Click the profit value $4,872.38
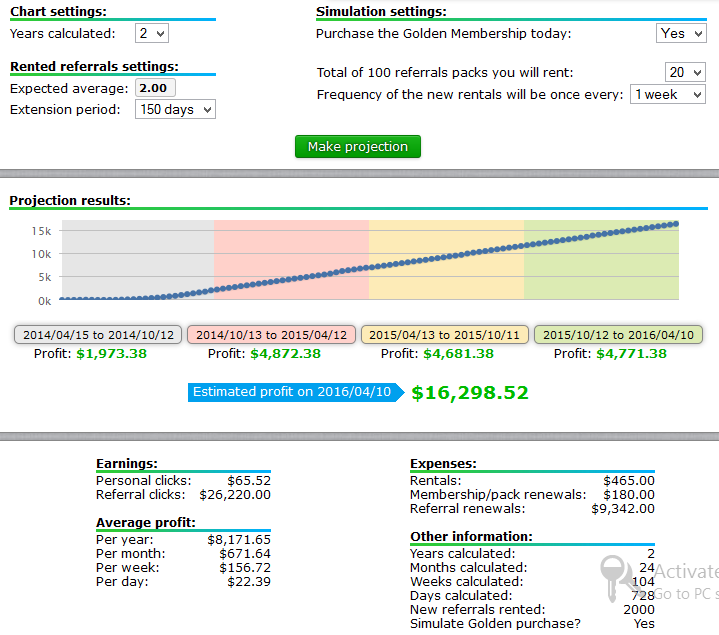Viewport: 719px width, 635px height. 285,353
